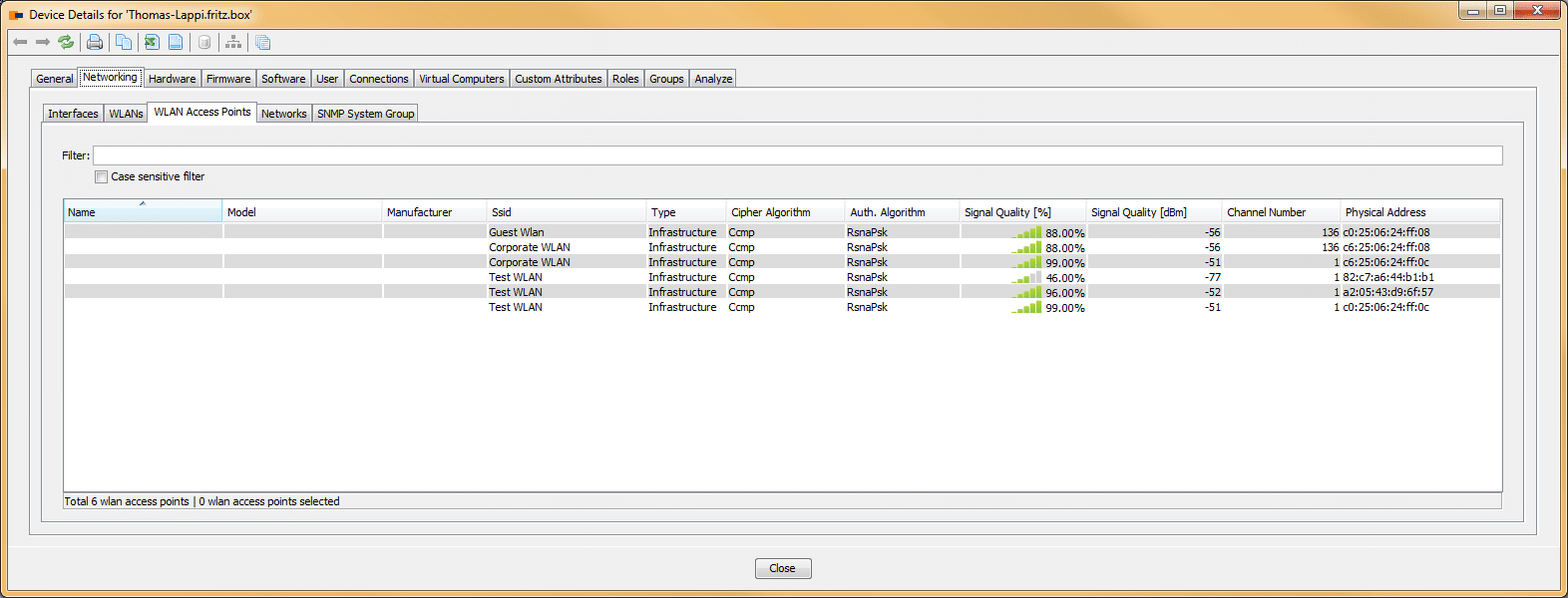Switch to the Hardware tab
This screenshot has height=598, width=1568.
172,79
